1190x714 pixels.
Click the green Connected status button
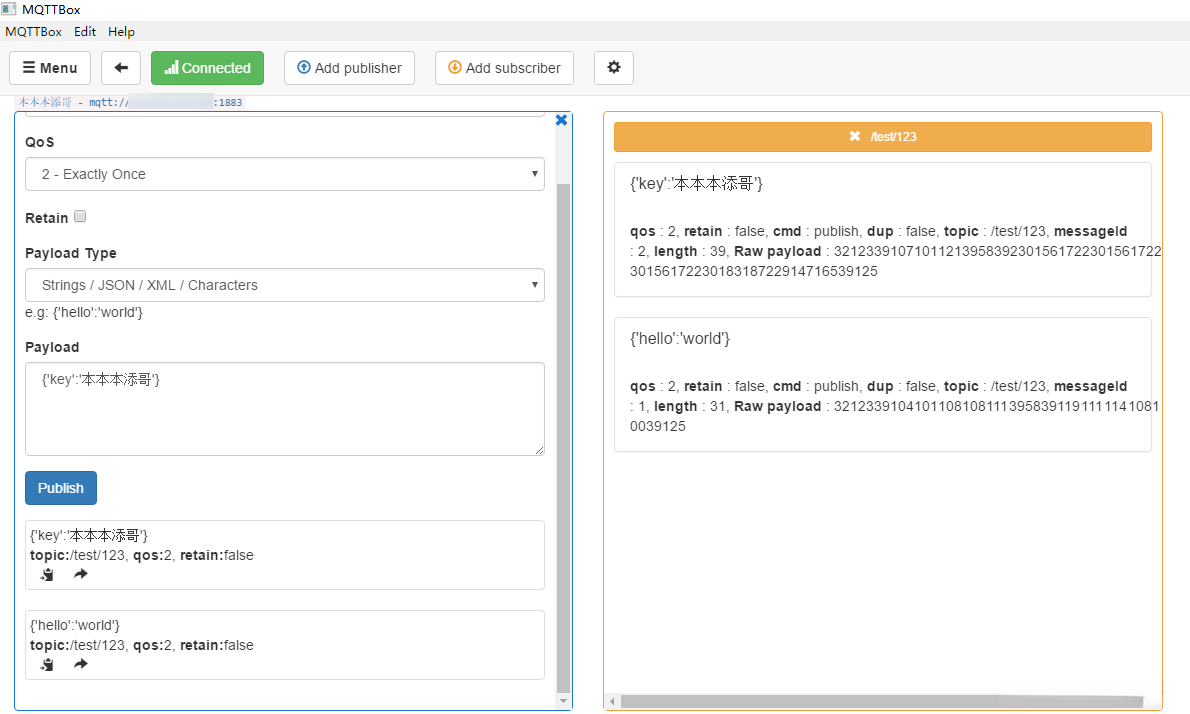tap(207, 68)
